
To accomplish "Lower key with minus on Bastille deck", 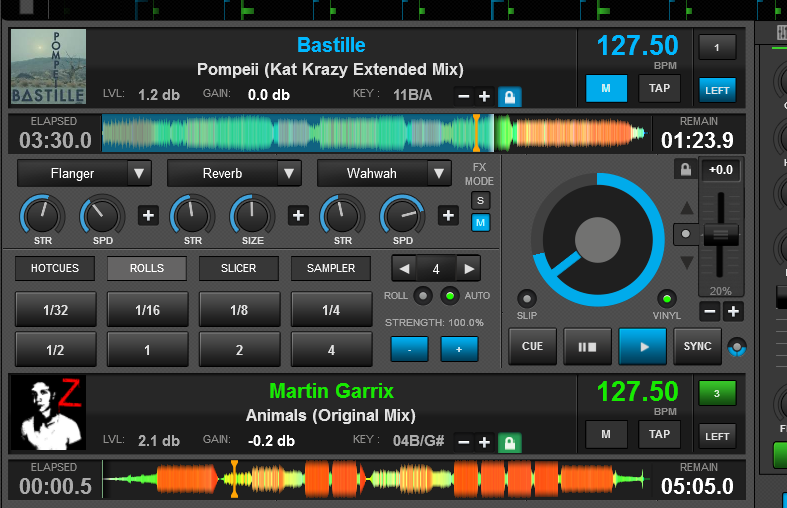I will pyautogui.click(x=464, y=96).
